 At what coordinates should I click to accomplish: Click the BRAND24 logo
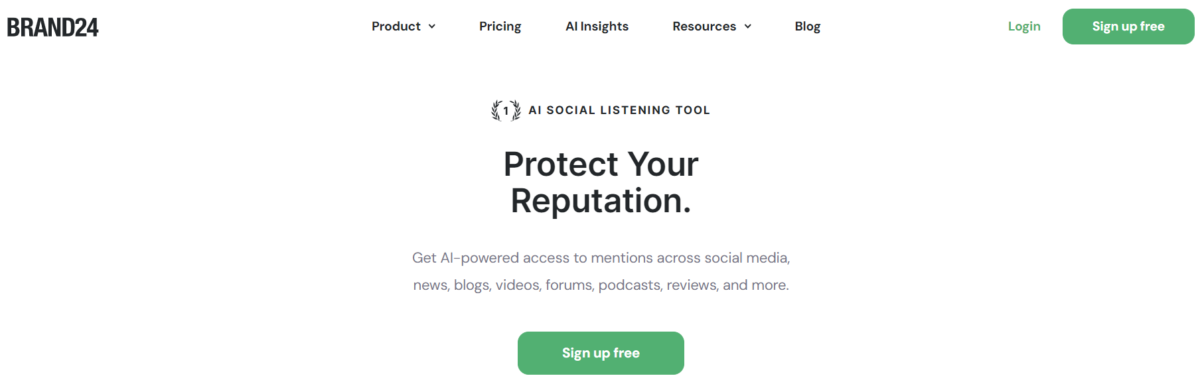[x=53, y=27]
